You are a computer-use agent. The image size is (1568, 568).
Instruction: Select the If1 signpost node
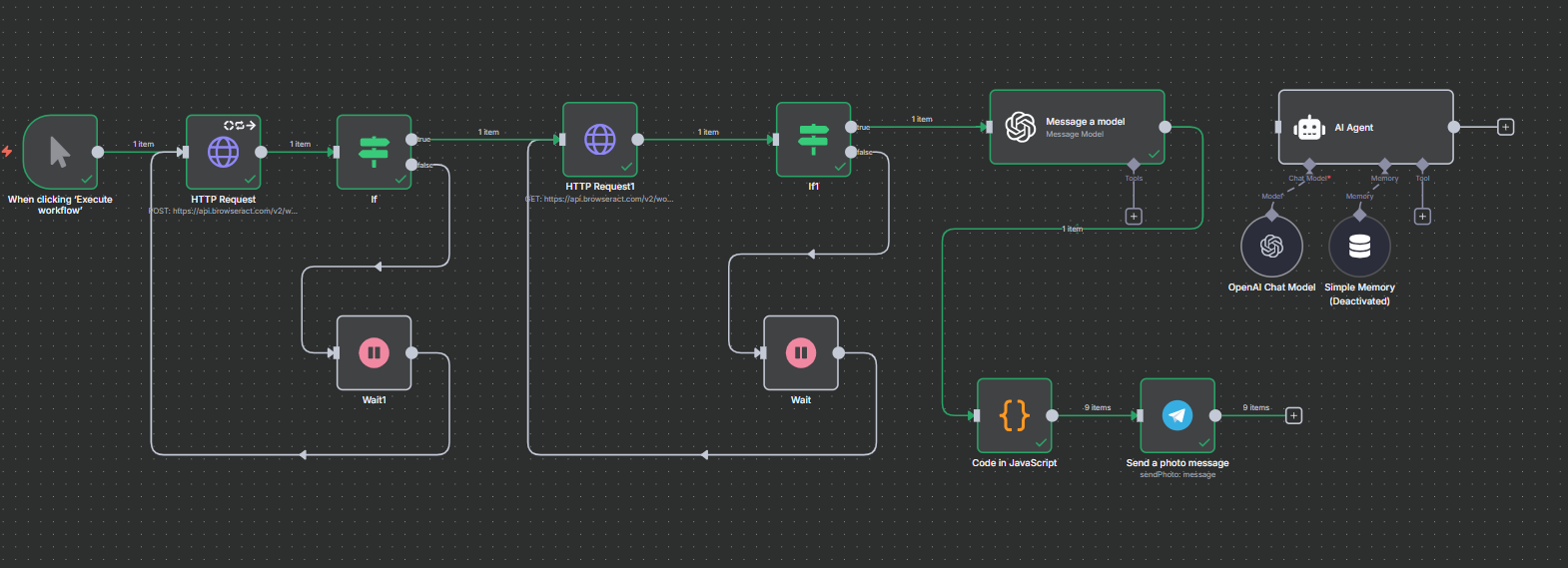click(813, 140)
